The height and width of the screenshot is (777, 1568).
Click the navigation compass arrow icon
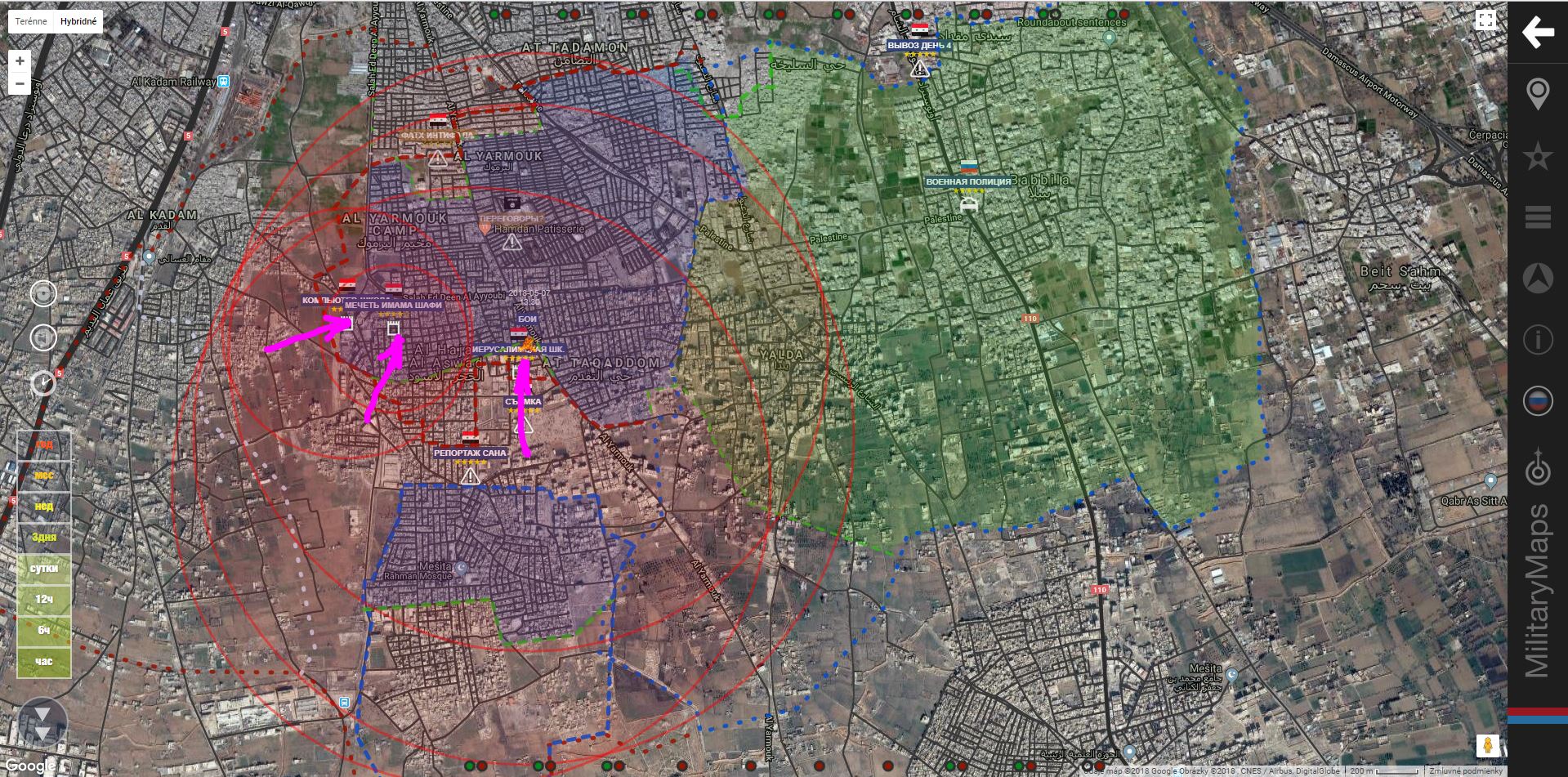1537,279
